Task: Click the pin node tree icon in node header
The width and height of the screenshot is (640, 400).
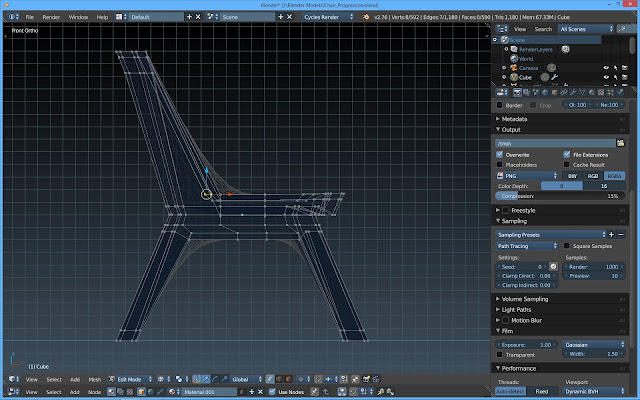Action: tap(314, 392)
